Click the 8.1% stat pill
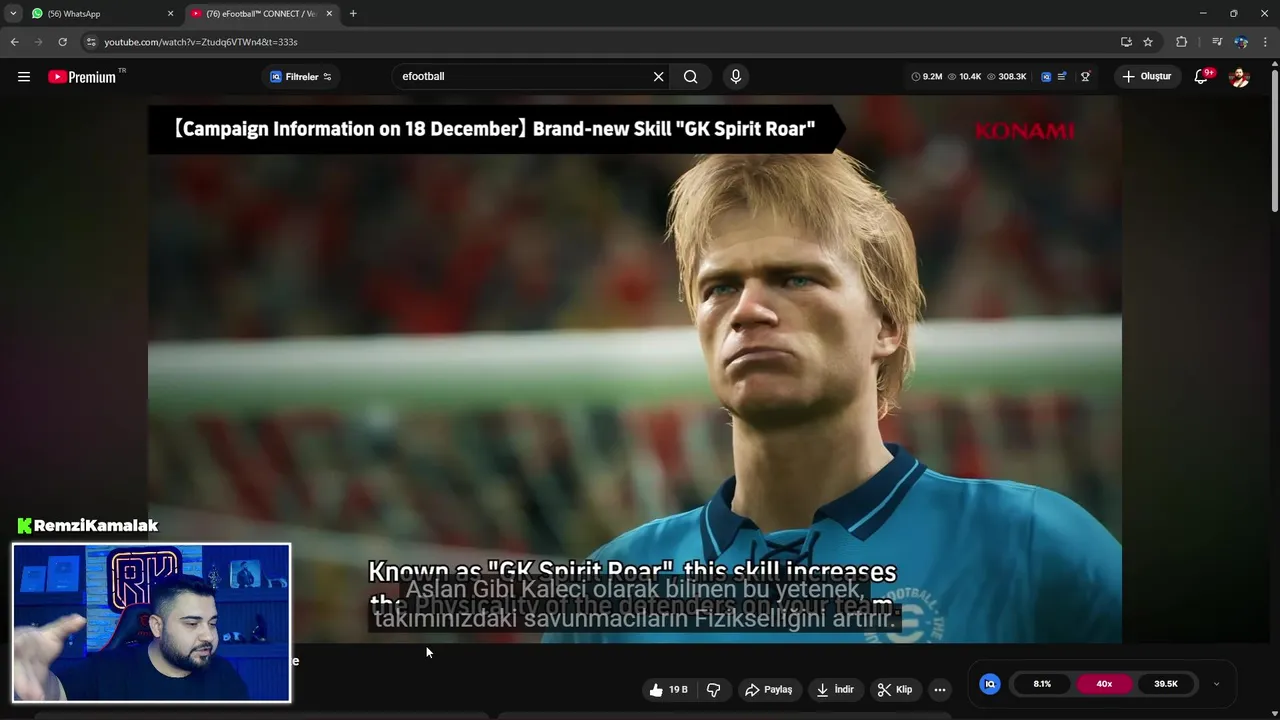The height and width of the screenshot is (720, 1280). pyautogui.click(x=1042, y=684)
